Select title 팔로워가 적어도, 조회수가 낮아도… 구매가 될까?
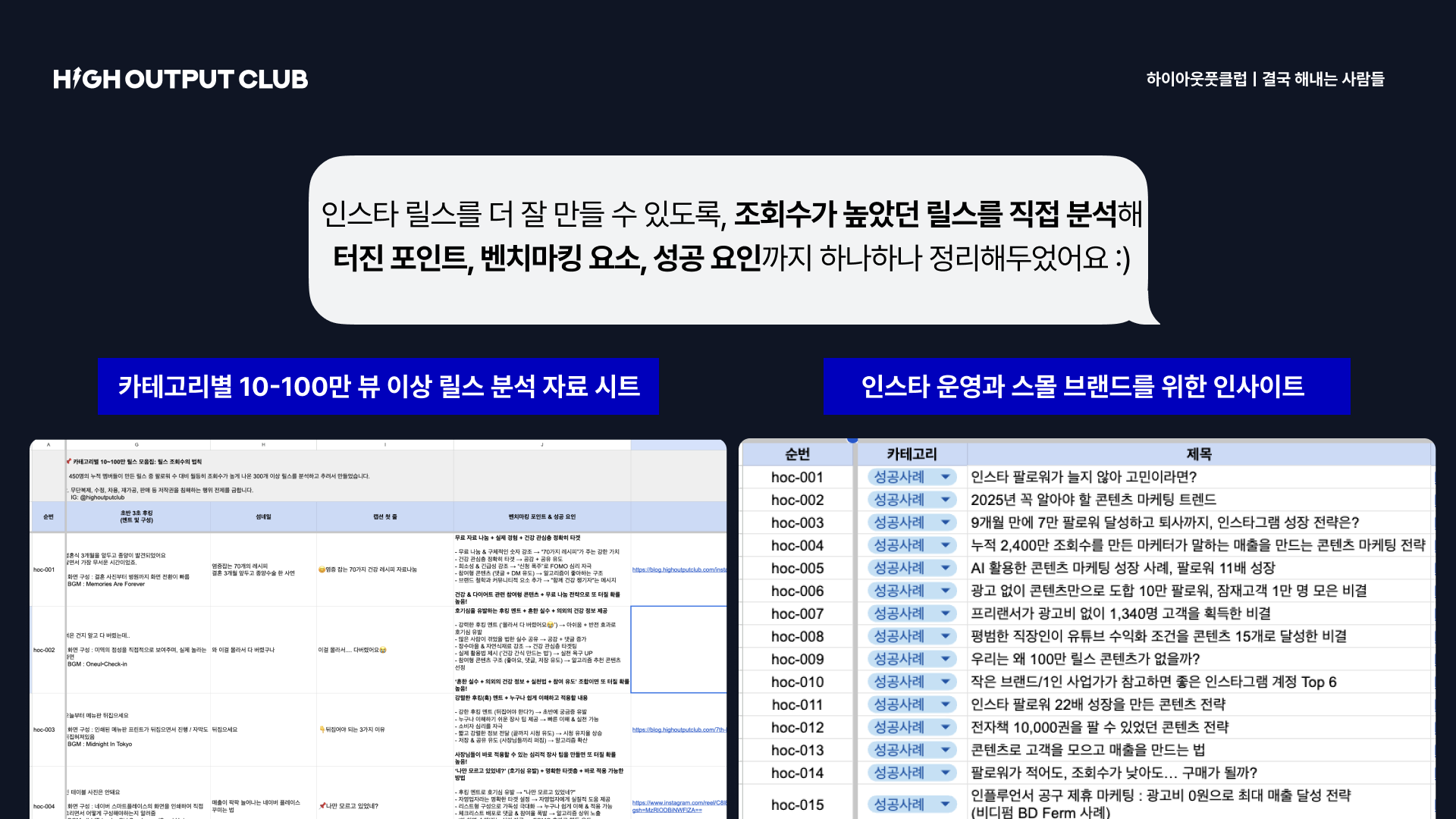The height and width of the screenshot is (819, 1456). click(x=1114, y=773)
